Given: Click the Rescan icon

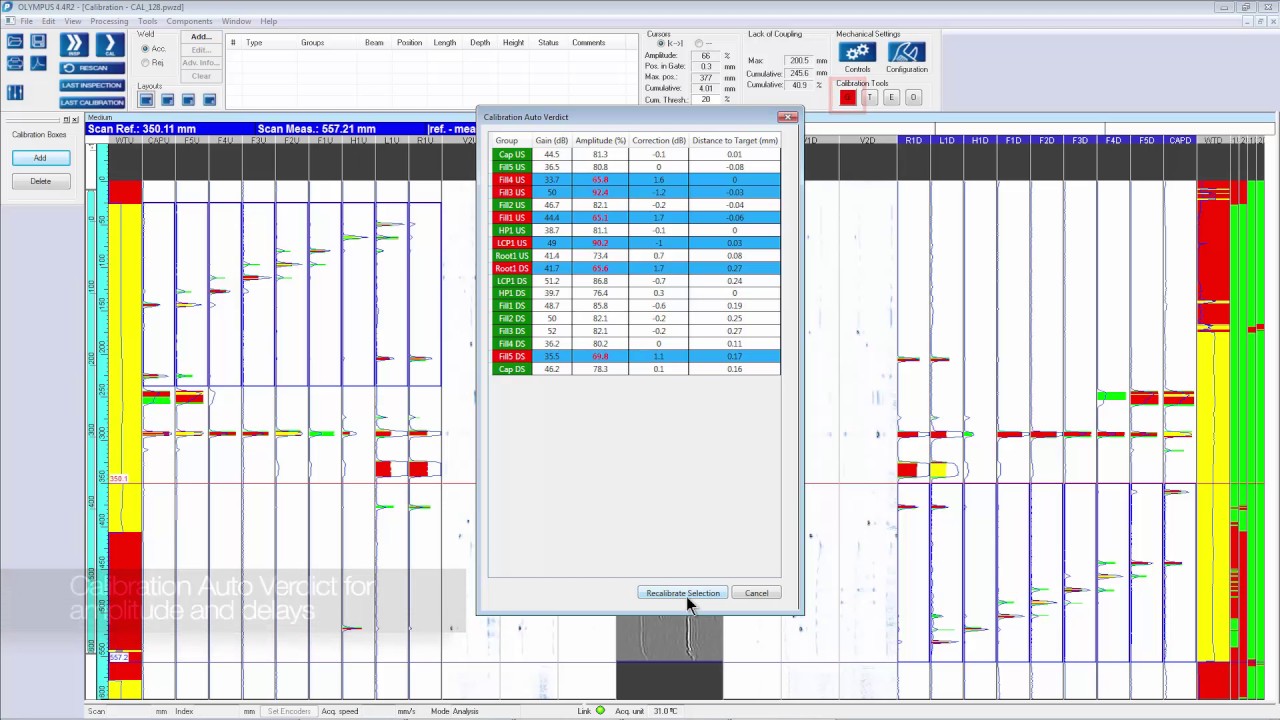Looking at the screenshot, I should (92, 68).
